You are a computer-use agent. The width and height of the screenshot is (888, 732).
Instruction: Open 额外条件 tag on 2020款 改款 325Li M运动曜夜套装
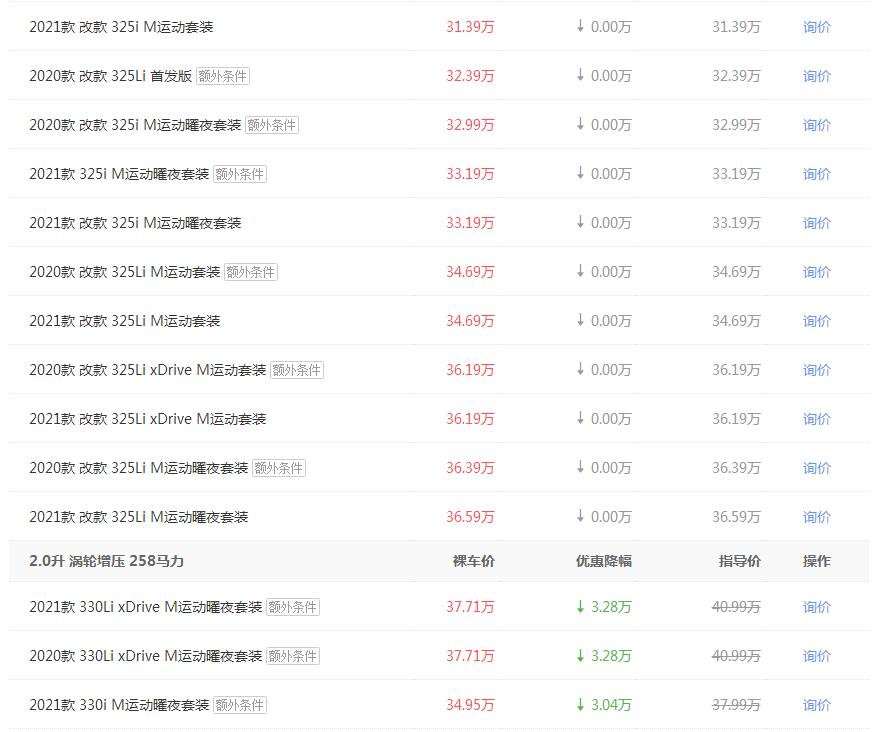click(279, 468)
